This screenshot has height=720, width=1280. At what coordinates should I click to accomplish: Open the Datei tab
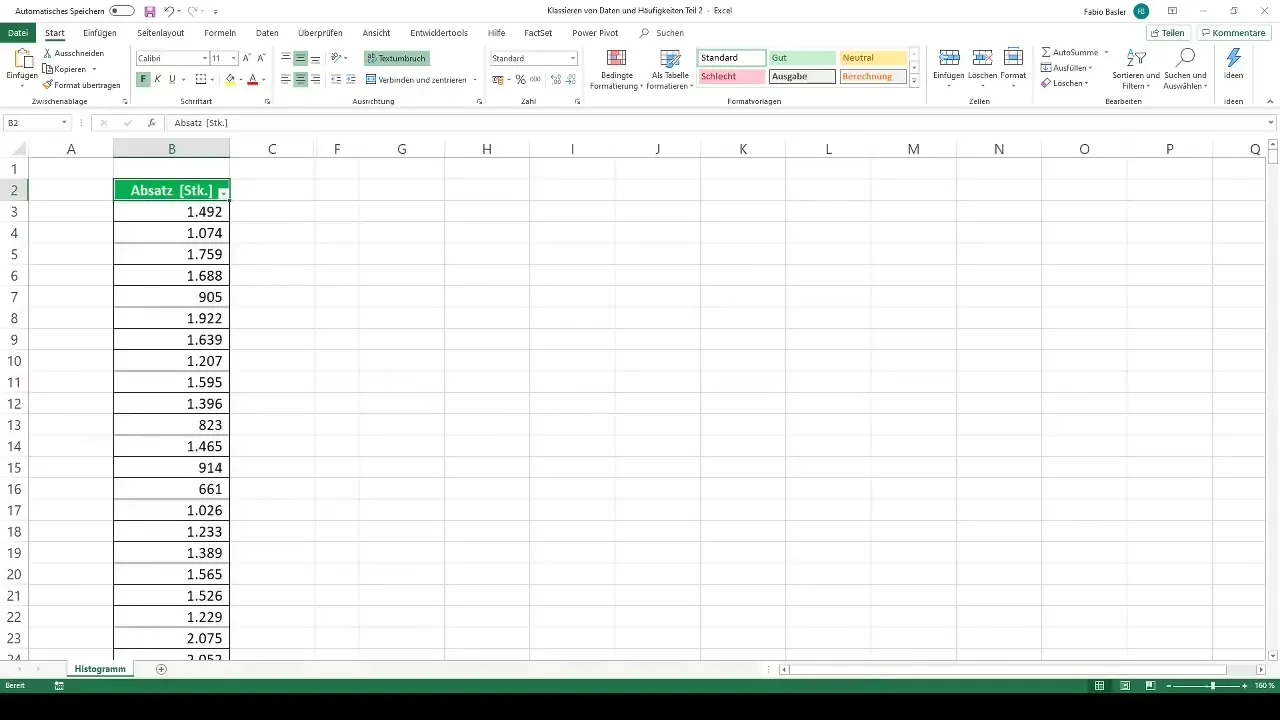18,33
